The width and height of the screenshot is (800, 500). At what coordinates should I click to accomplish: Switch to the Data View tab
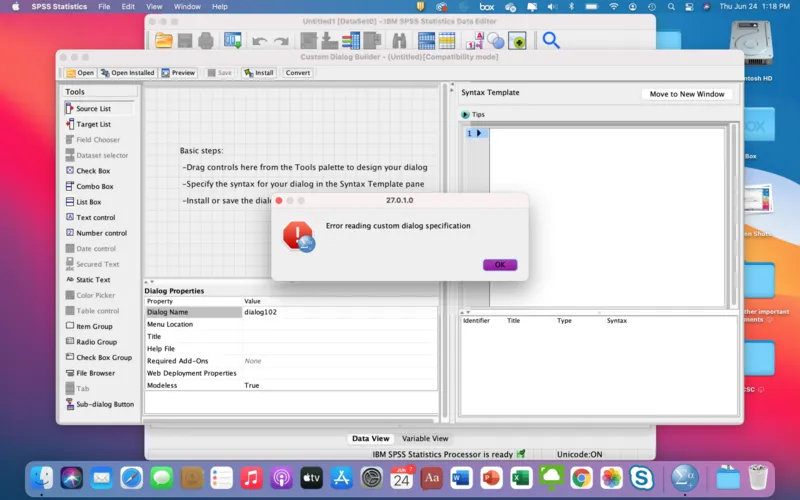(x=370, y=438)
